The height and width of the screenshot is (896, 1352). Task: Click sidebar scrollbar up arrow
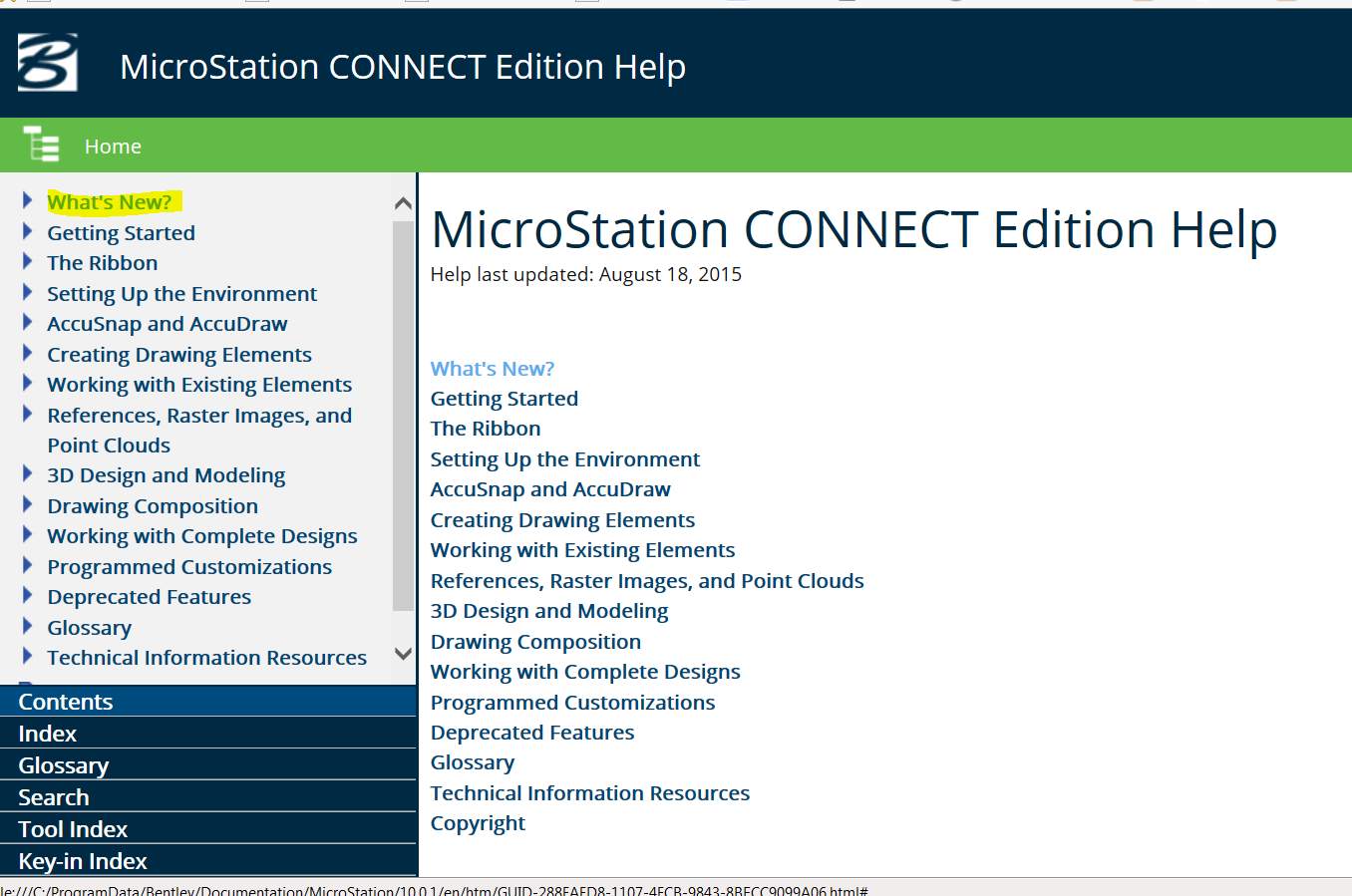403,203
